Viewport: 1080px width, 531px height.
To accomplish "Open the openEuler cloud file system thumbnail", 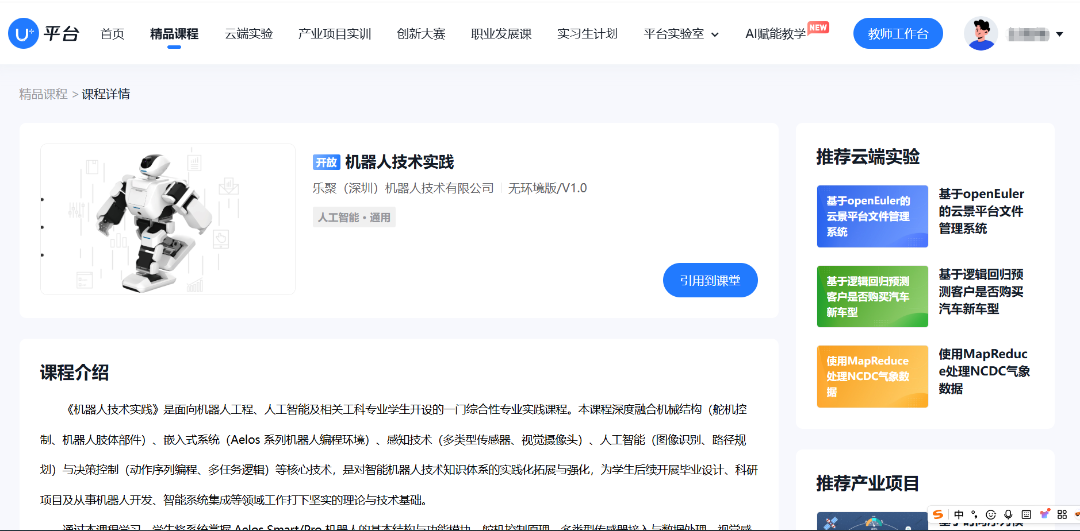I will coord(872,216).
